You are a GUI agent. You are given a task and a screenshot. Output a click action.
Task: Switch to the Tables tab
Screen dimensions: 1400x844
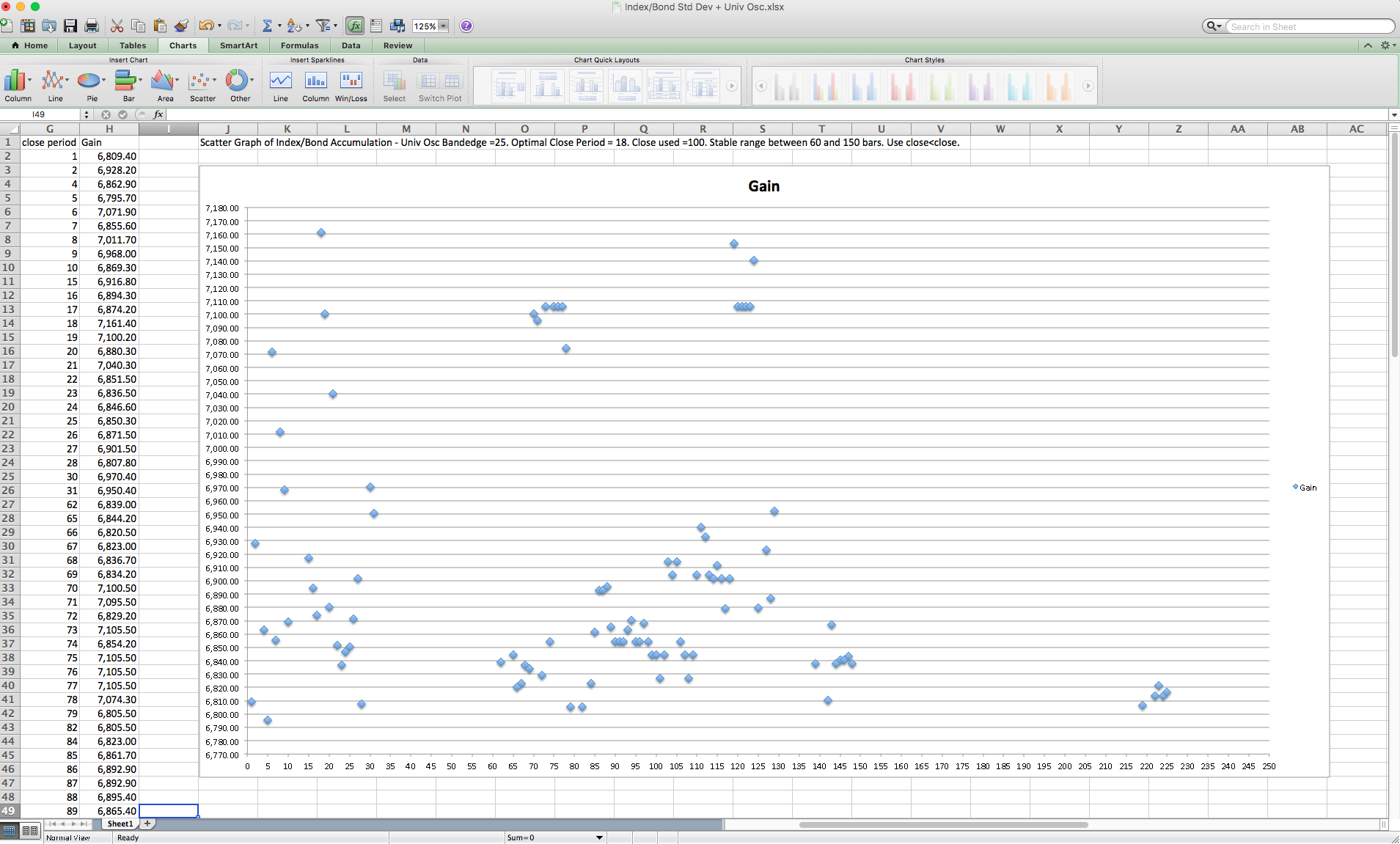pos(133,45)
